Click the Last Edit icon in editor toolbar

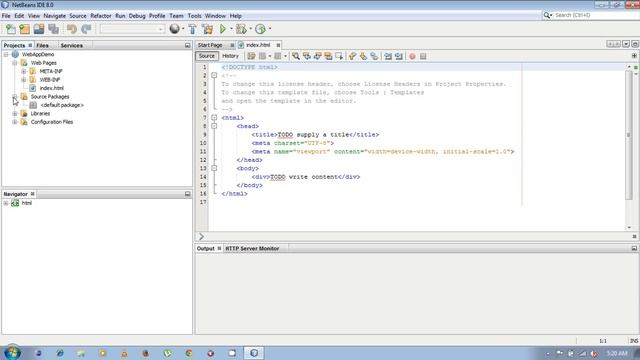click(x=251, y=56)
